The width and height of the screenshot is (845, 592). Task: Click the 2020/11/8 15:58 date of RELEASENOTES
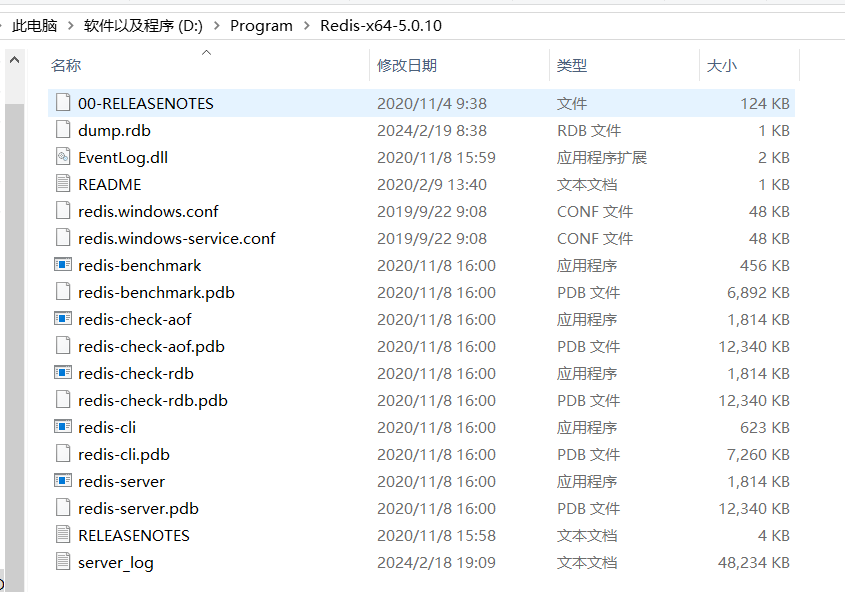tap(436, 535)
